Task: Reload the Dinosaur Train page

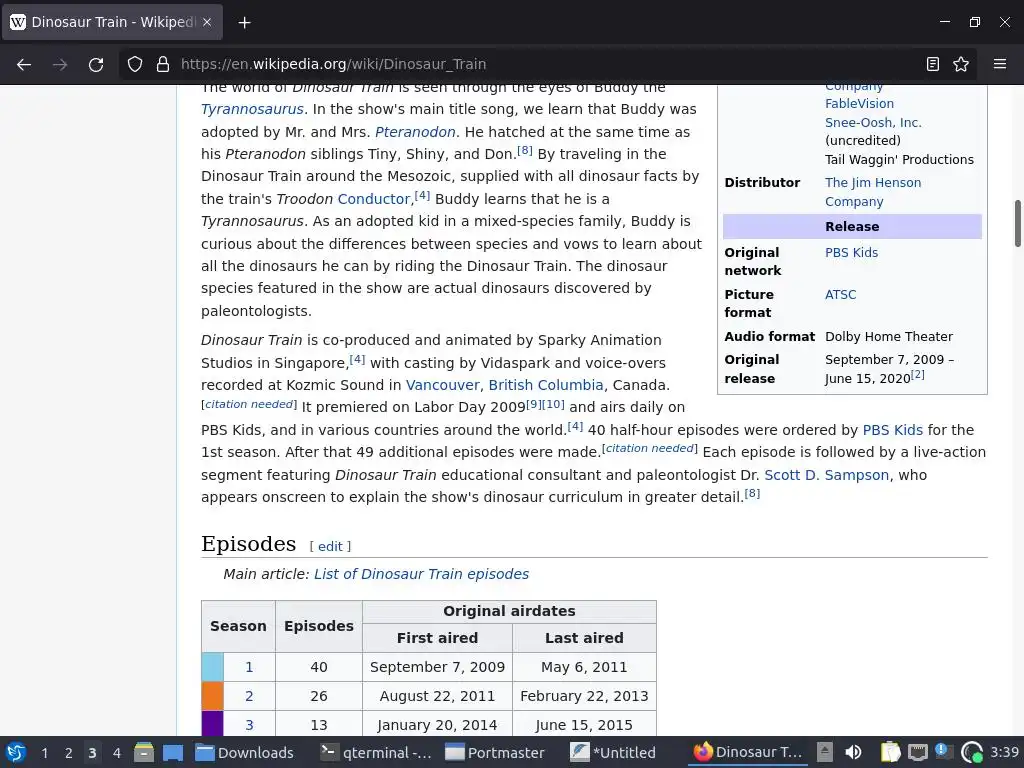Action: click(96, 64)
